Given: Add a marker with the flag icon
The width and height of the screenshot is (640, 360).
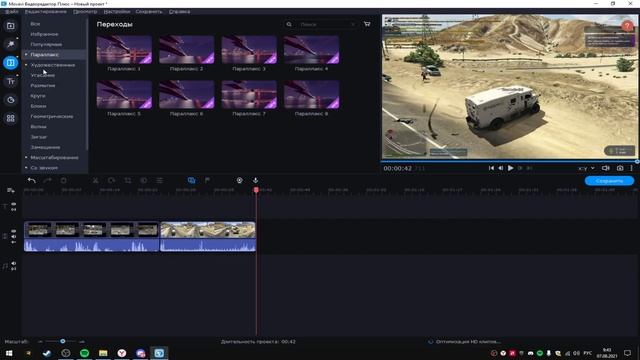Looking at the screenshot, I should (x=207, y=180).
